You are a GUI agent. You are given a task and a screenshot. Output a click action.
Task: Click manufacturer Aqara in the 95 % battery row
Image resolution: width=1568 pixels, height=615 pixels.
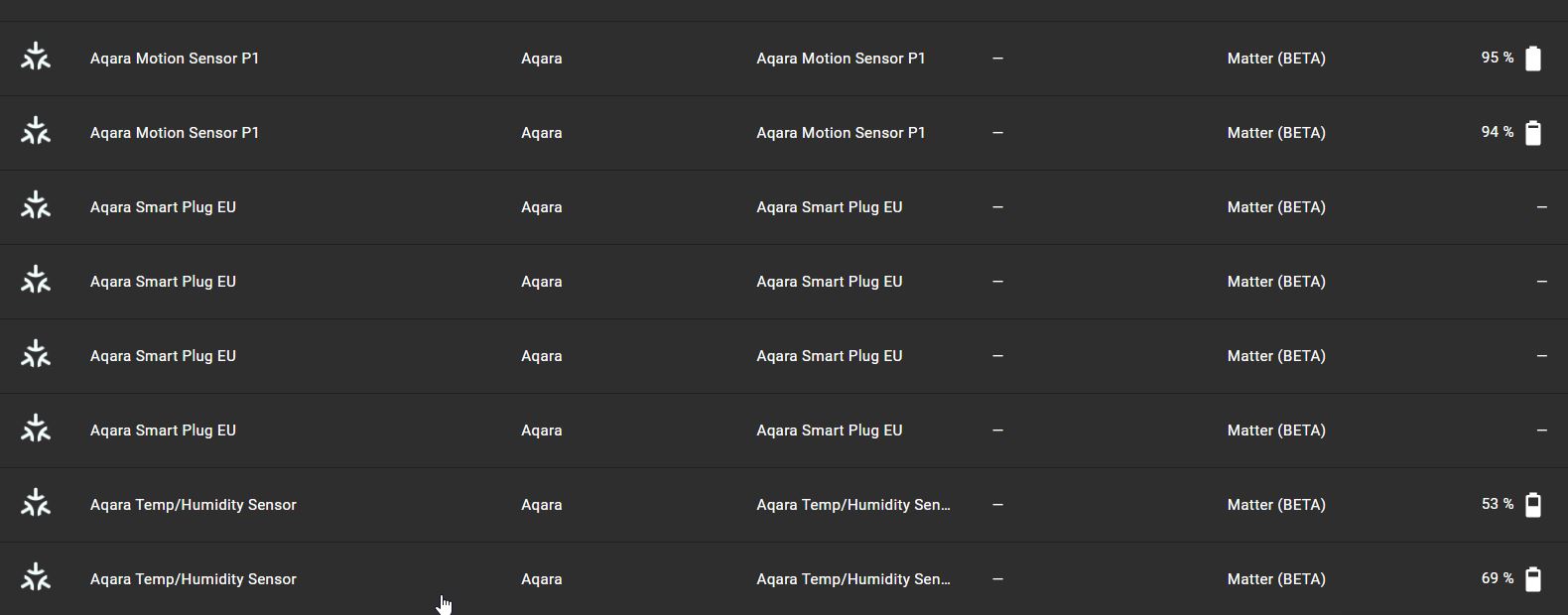(542, 59)
